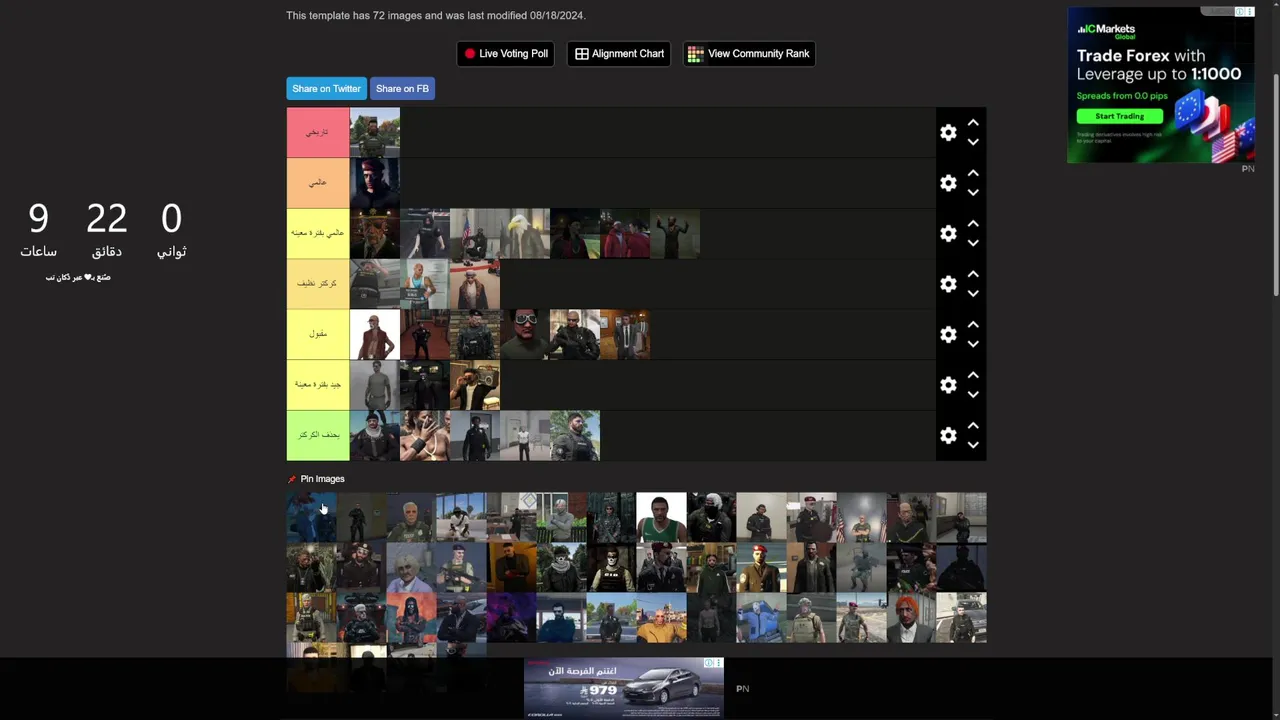Move the تاريخي tier row down
The image size is (1280, 720).
point(973,142)
